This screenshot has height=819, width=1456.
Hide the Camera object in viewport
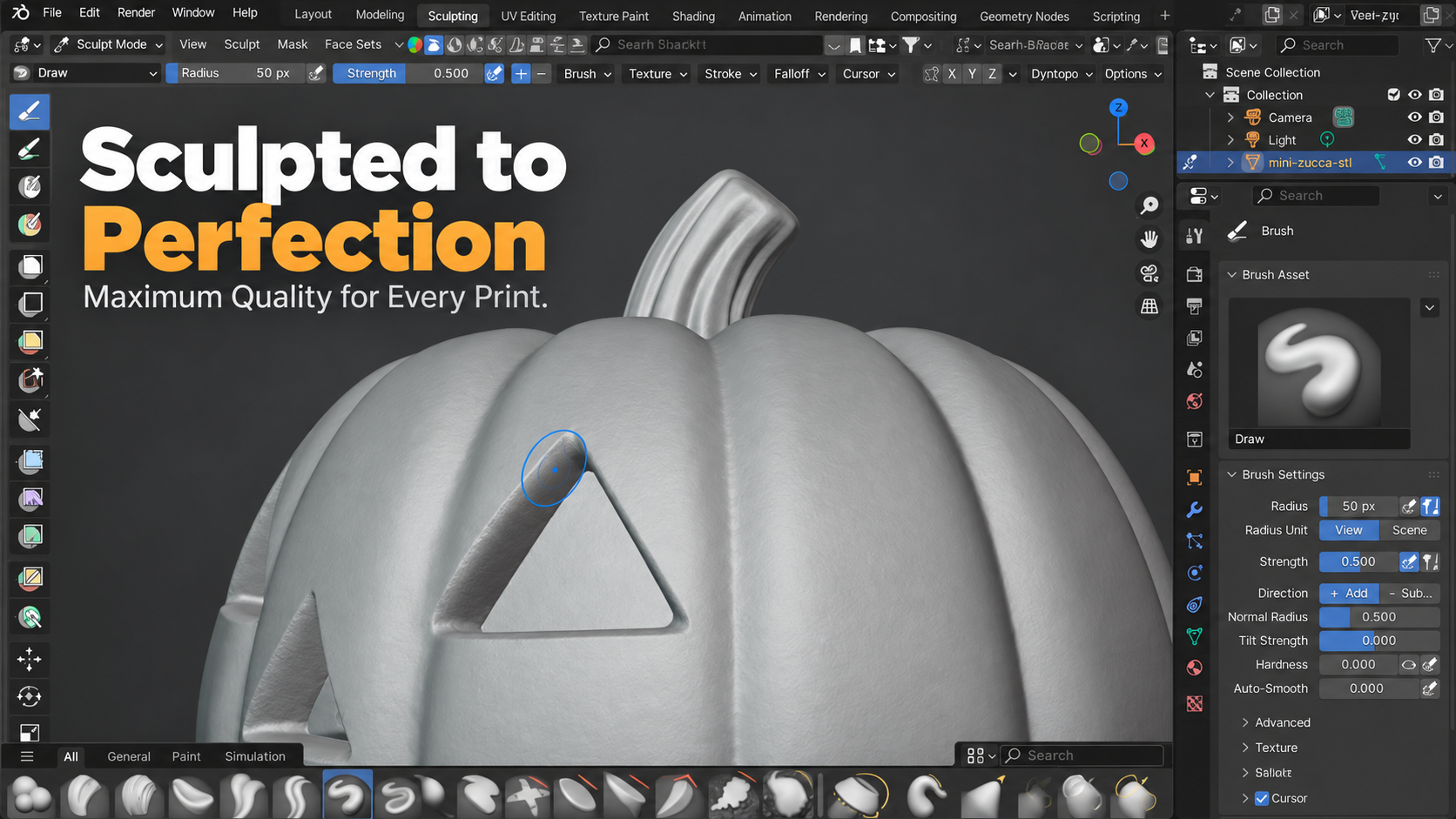pyautogui.click(x=1414, y=117)
